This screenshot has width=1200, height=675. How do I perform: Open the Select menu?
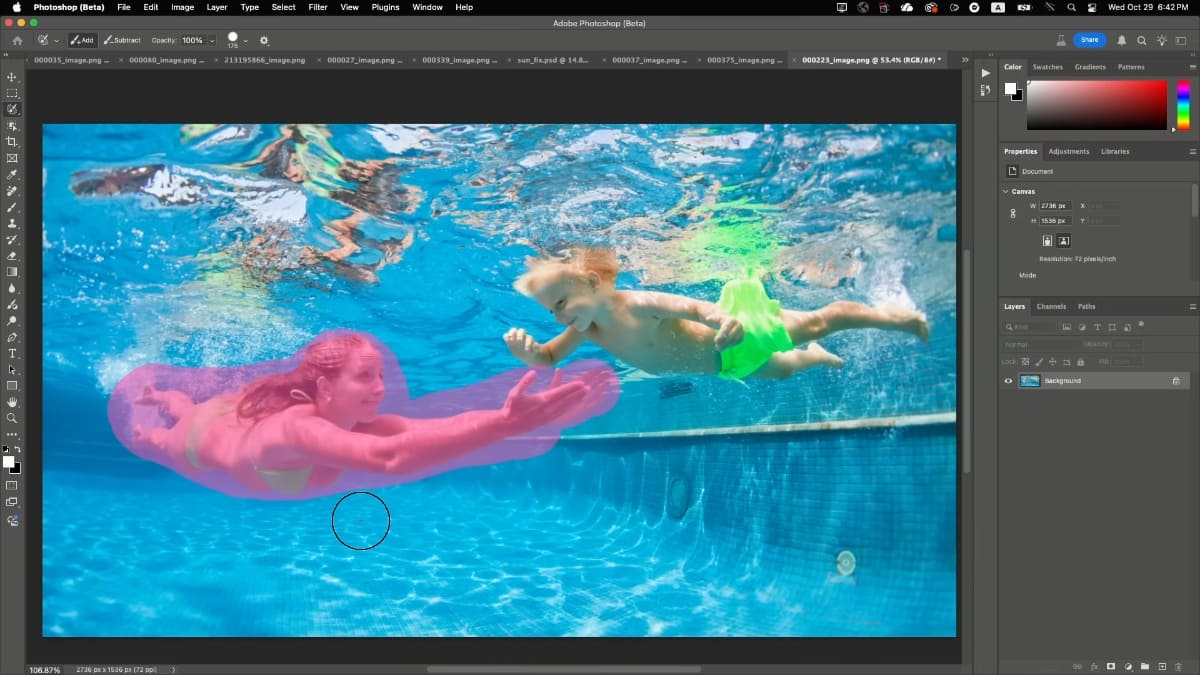point(284,7)
